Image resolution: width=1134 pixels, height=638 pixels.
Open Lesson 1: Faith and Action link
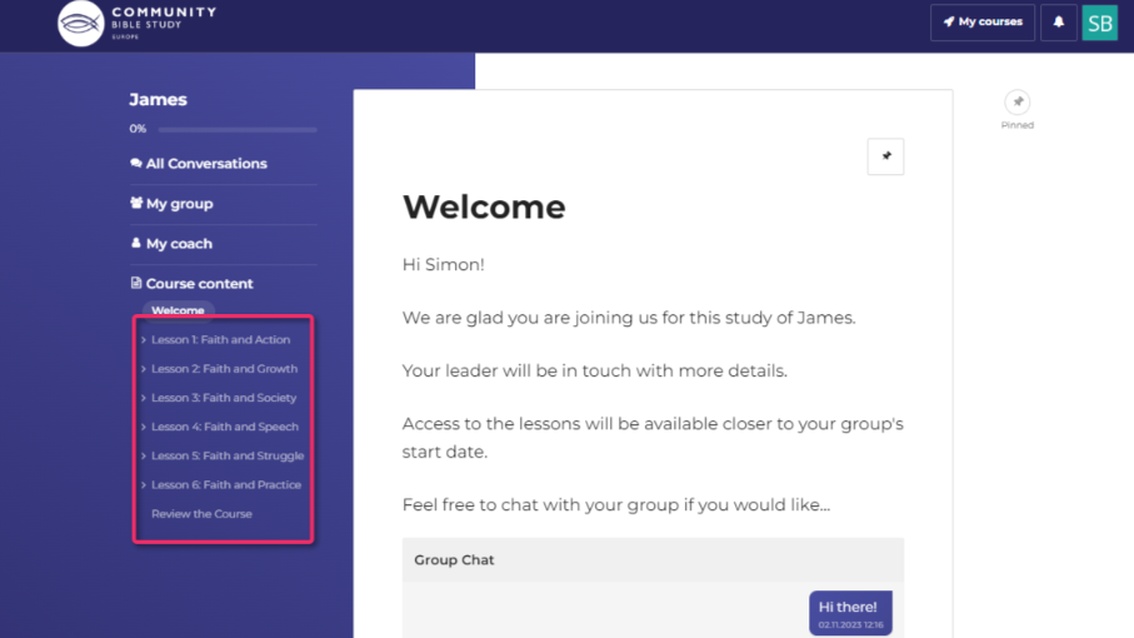[221, 340]
